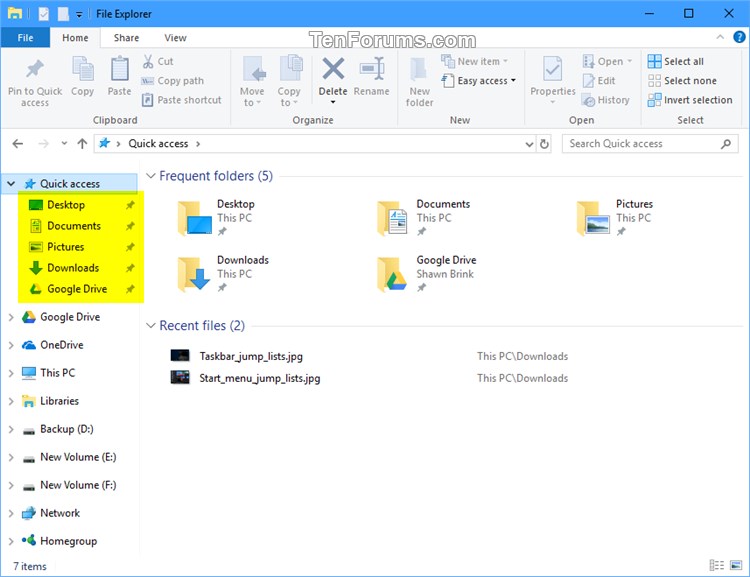Click Select all in ribbon
750x577 pixels.
(676, 61)
